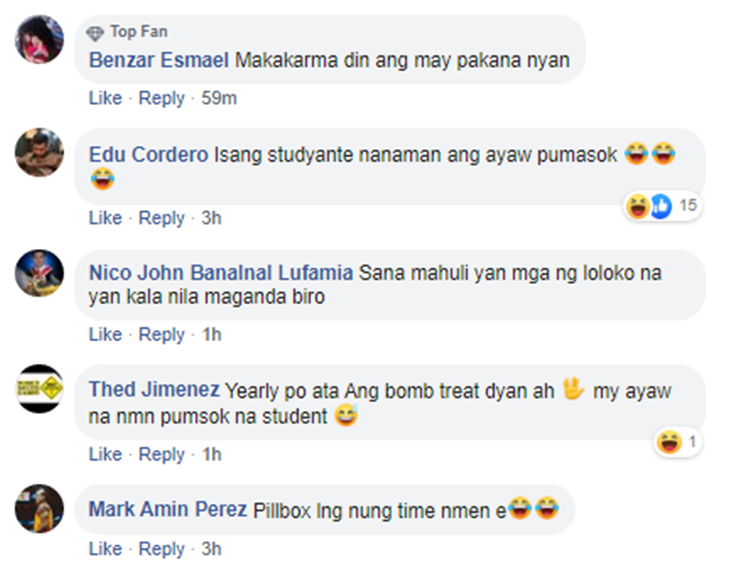750x569 pixels.
Task: View the reaction on Thed Jimenez's comment
Action: (677, 441)
